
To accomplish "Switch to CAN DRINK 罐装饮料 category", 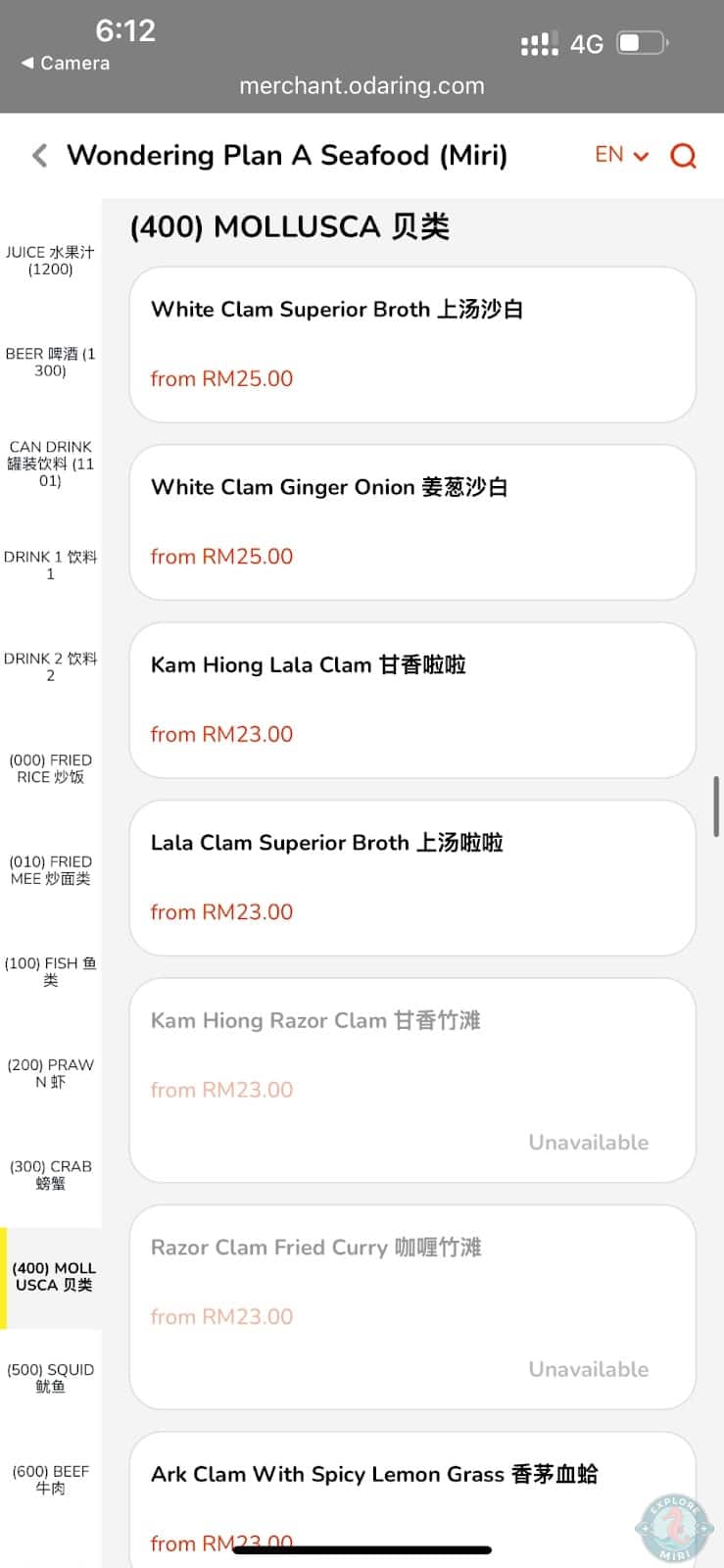I will pyautogui.click(x=50, y=464).
